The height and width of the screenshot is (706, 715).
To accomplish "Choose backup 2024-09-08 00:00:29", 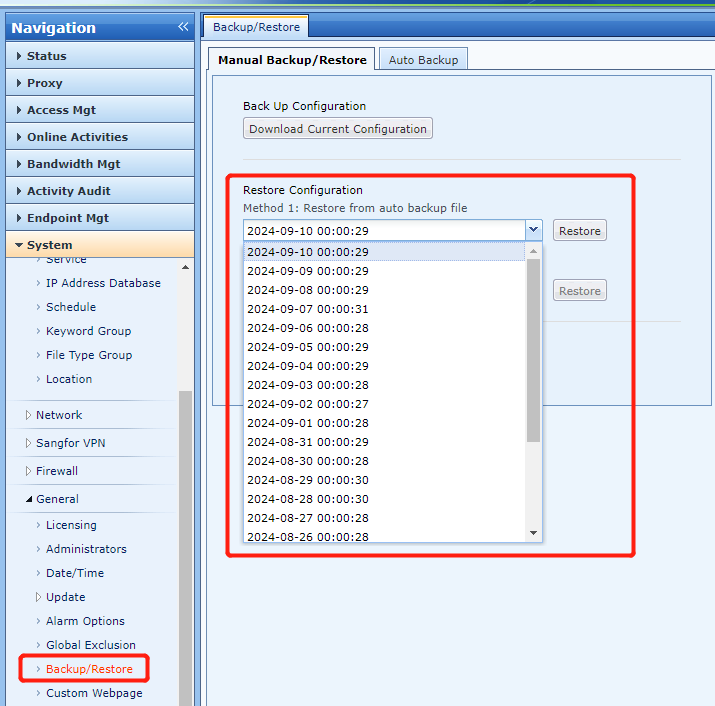I will tap(384, 290).
